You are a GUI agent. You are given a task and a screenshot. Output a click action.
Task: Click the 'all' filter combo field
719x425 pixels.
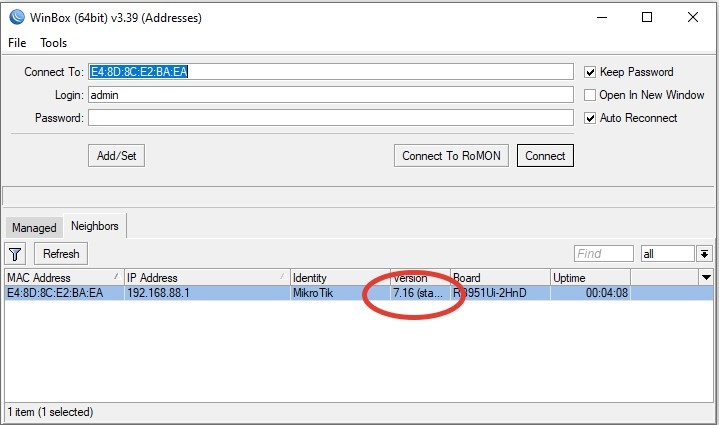668,254
